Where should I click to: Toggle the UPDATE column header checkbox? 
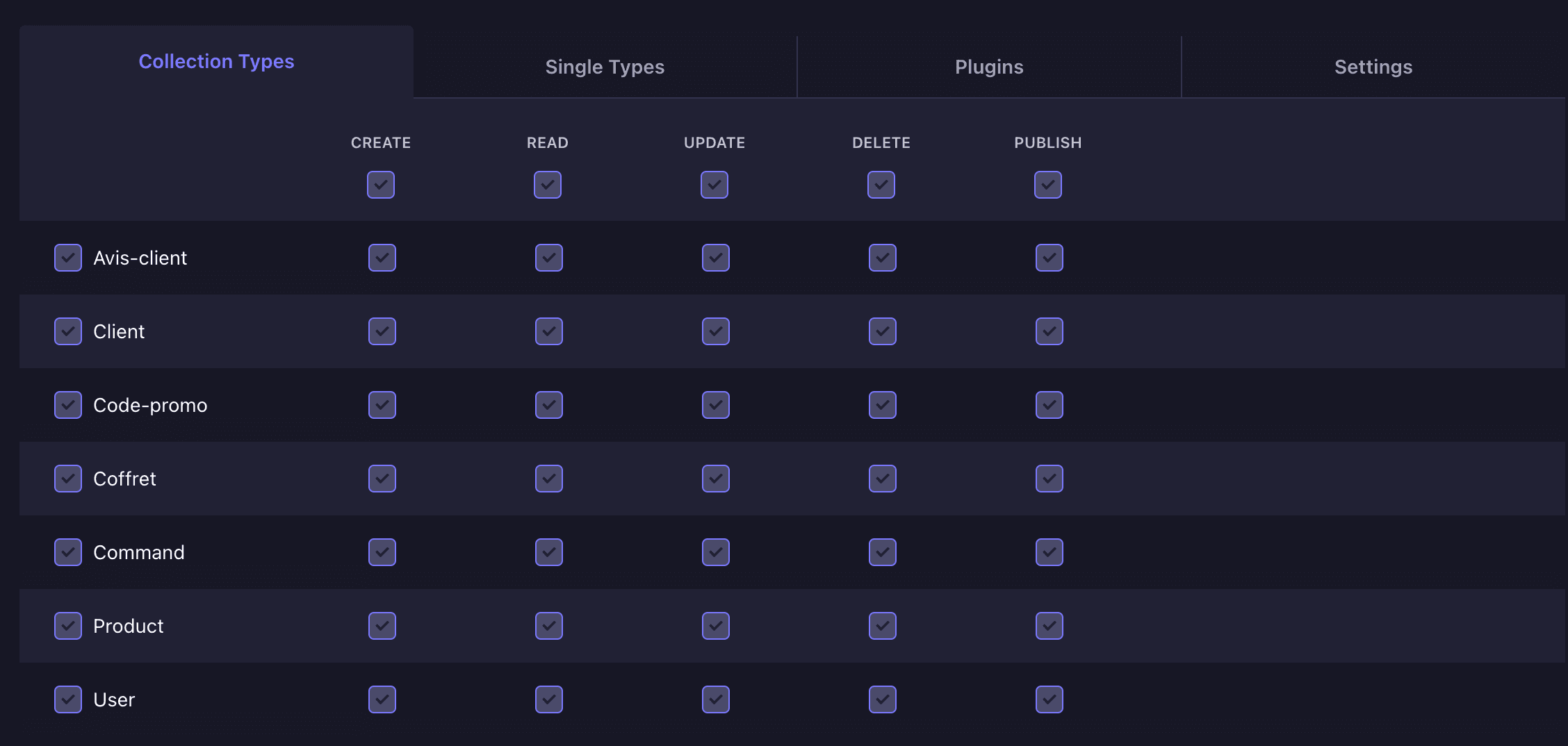(x=714, y=185)
